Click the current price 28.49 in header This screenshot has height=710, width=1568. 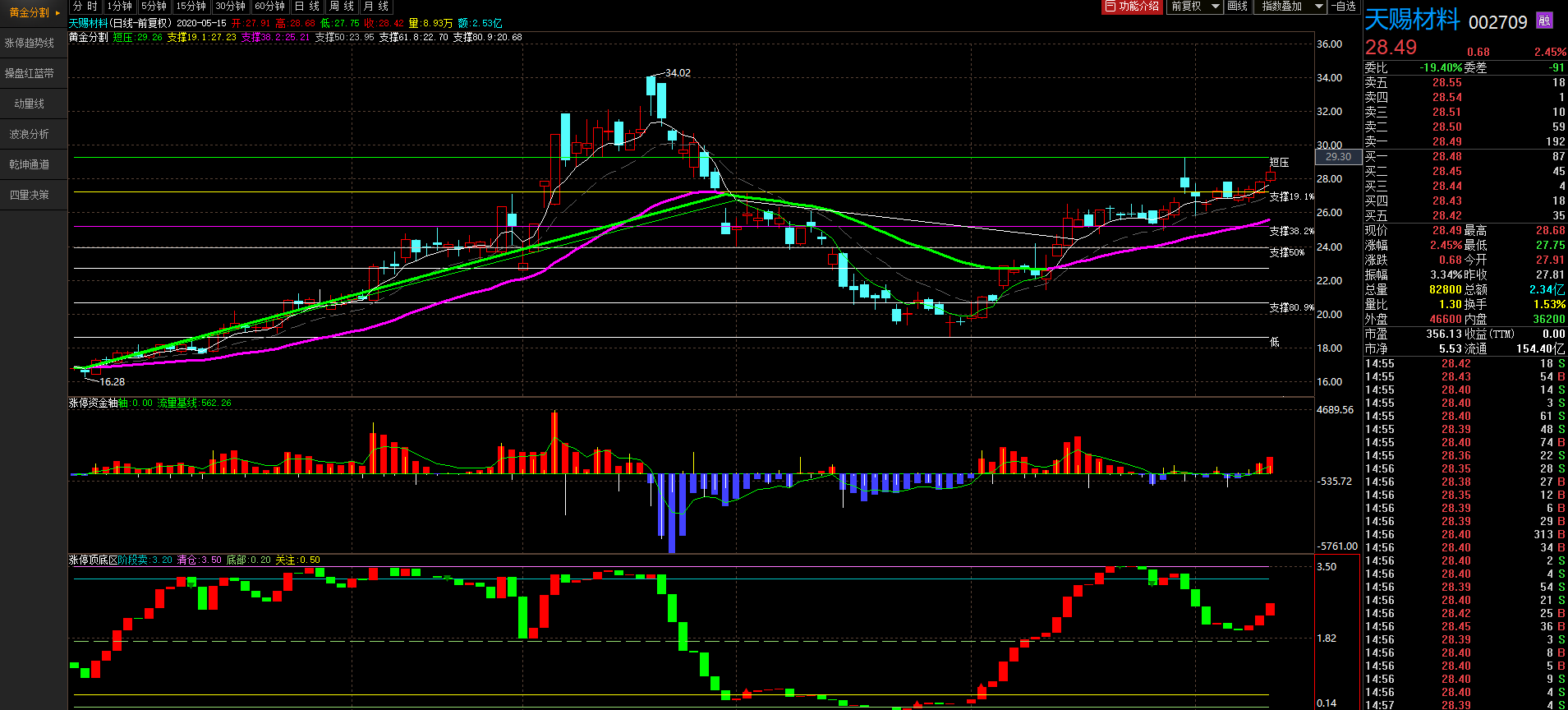click(x=1391, y=48)
